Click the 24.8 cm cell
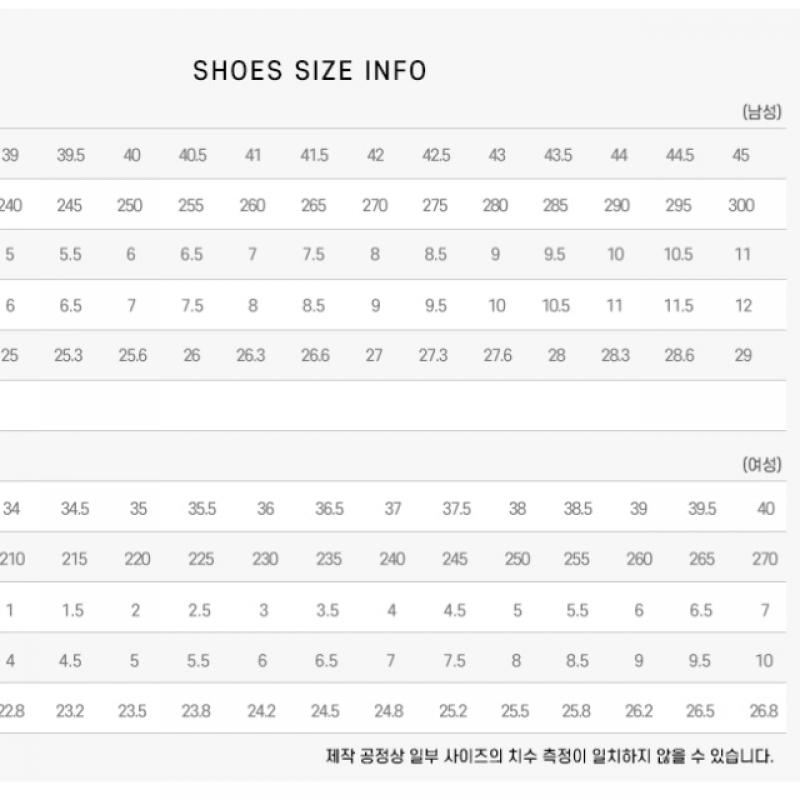 [391, 712]
